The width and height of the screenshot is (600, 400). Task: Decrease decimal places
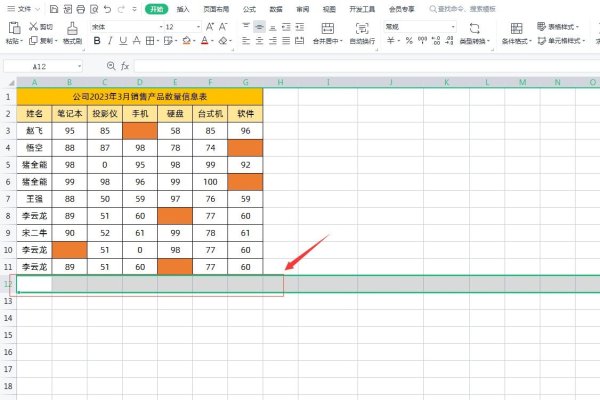(x=449, y=41)
